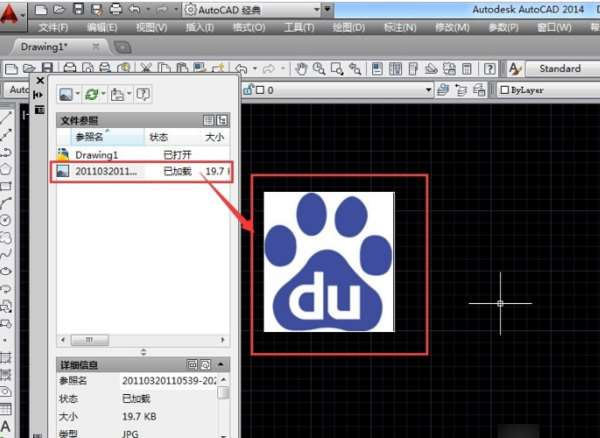Open the 标注(N) menu
The image size is (600, 438).
click(x=400, y=28)
